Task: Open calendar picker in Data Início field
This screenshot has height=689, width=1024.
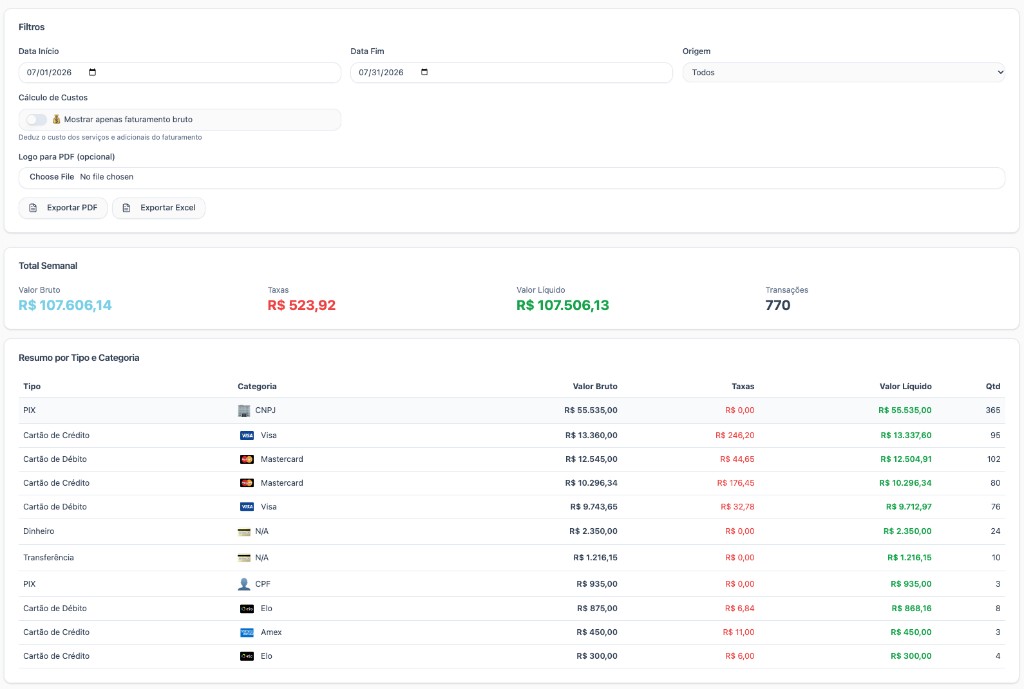Action: pos(92,72)
